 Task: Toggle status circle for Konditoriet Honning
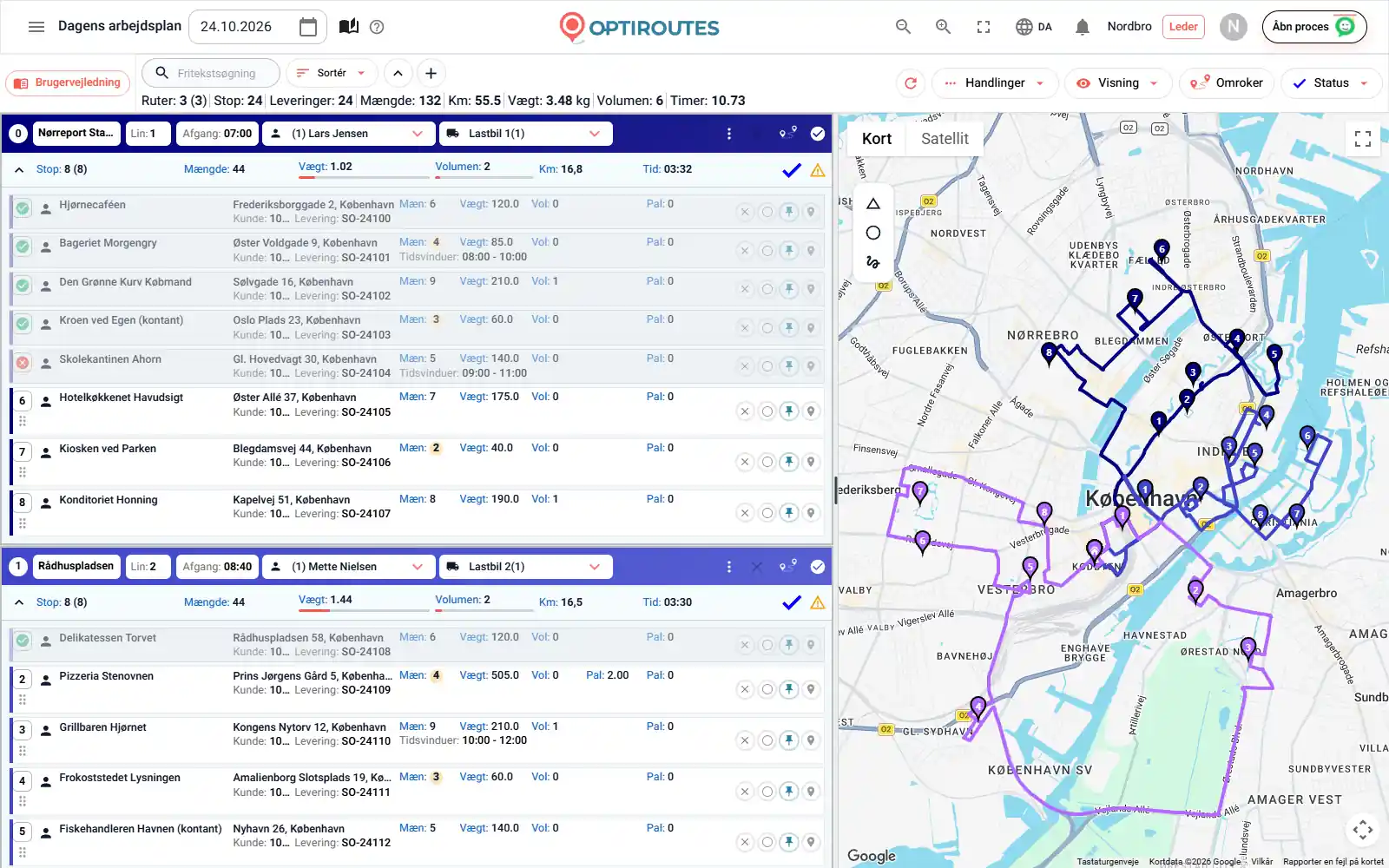click(767, 513)
